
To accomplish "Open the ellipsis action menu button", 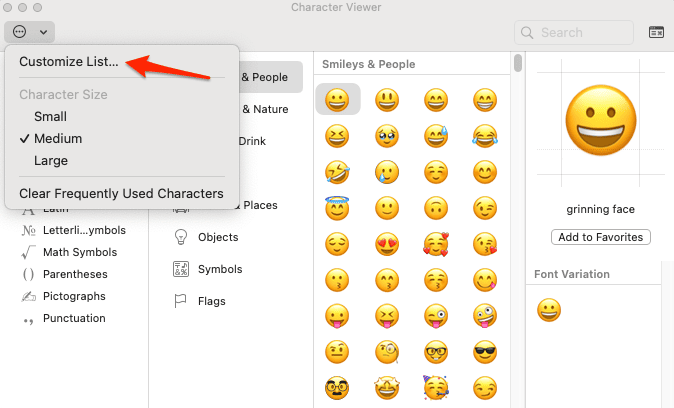I will coord(20,32).
